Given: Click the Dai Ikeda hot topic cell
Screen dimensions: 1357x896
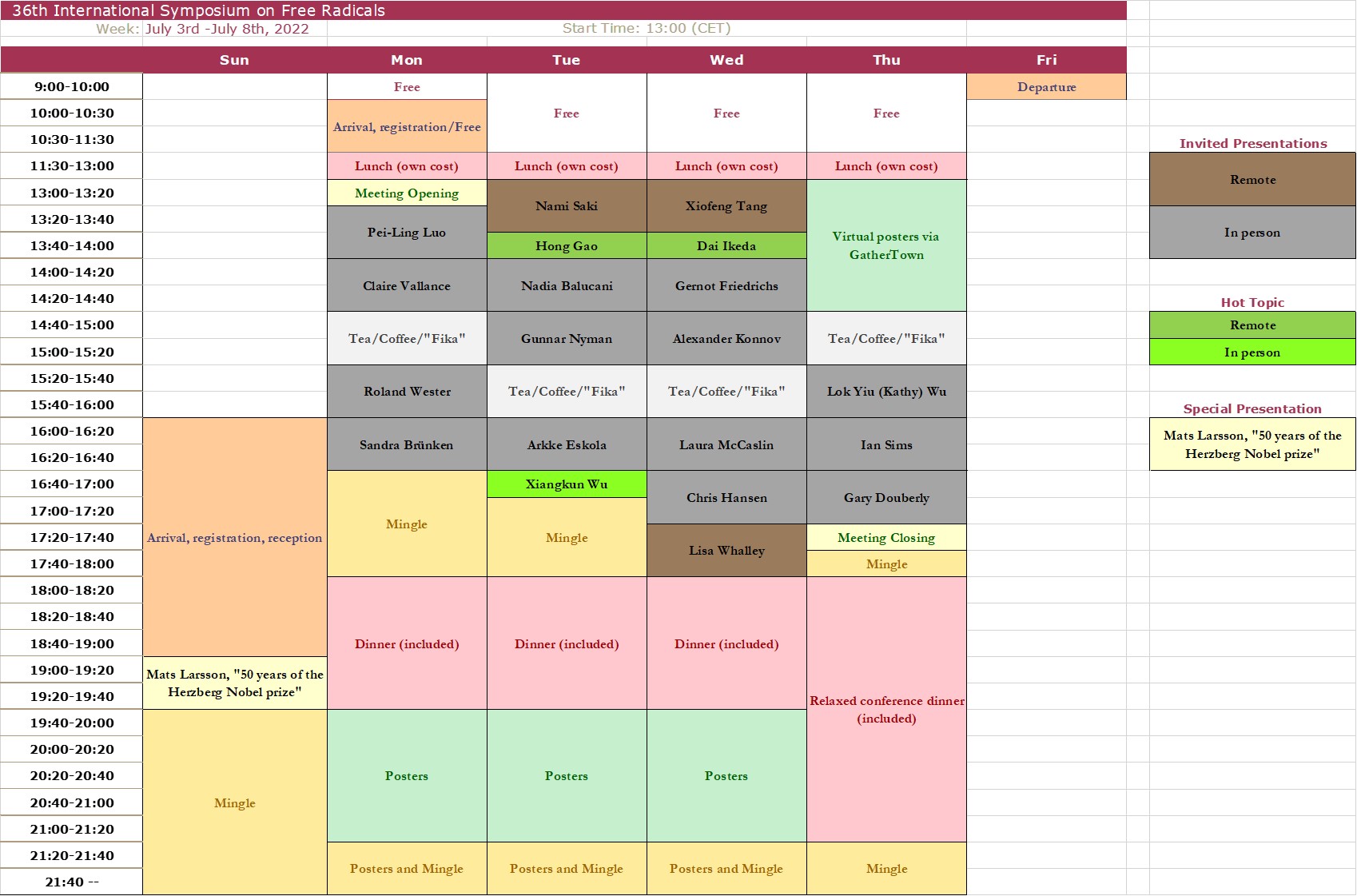Looking at the screenshot, I should tap(726, 245).
